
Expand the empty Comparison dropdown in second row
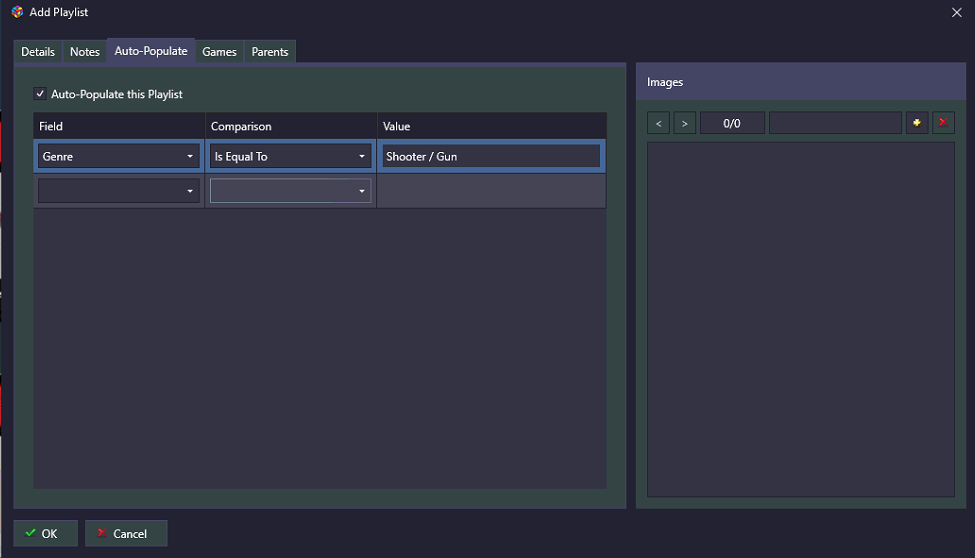[x=290, y=191]
